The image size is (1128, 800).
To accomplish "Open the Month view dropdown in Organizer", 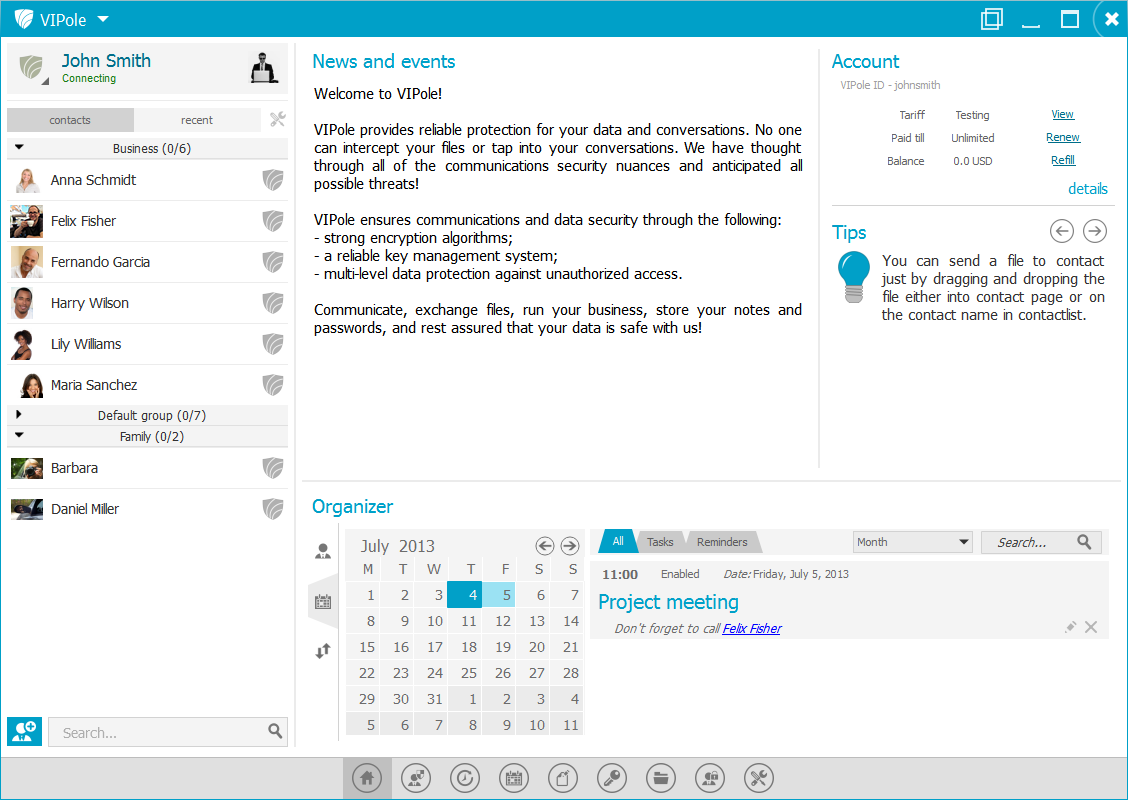I will [912, 542].
